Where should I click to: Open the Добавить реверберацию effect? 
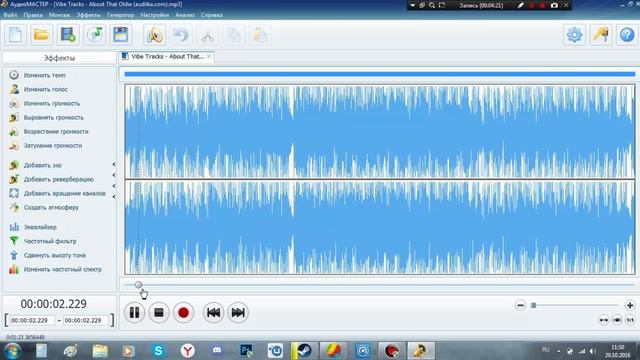coord(58,180)
